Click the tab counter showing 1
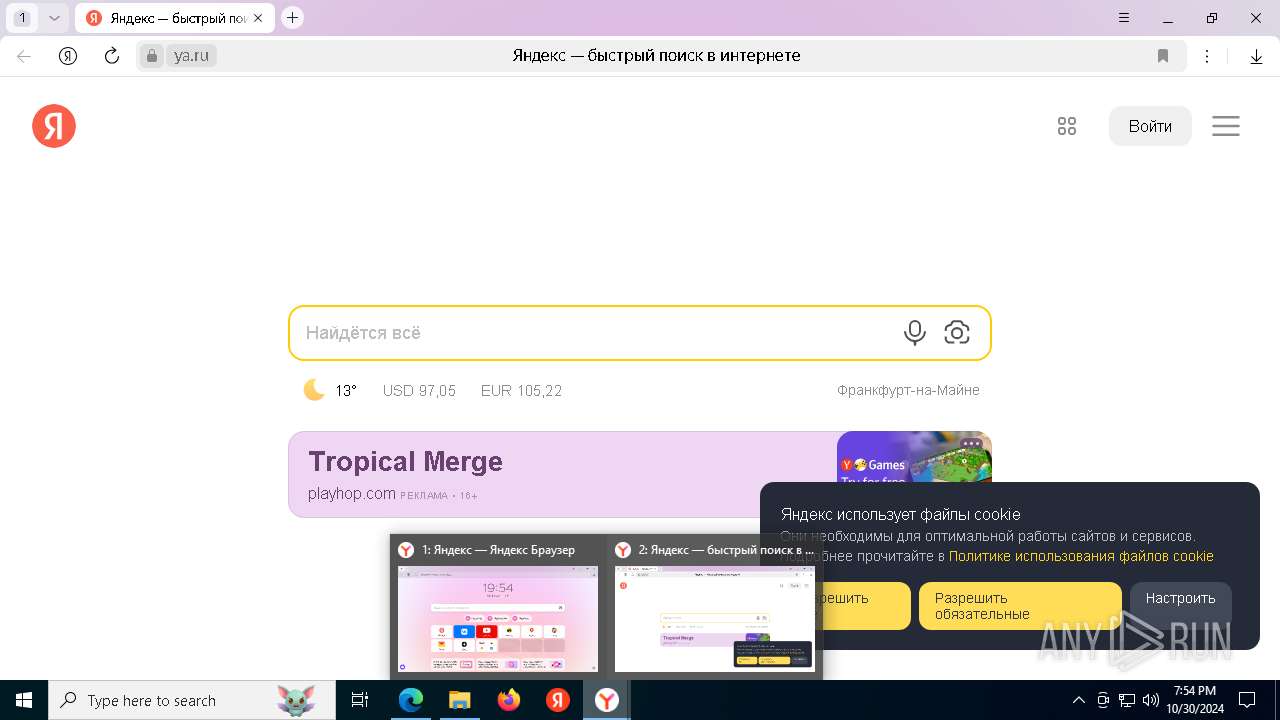 [22, 18]
